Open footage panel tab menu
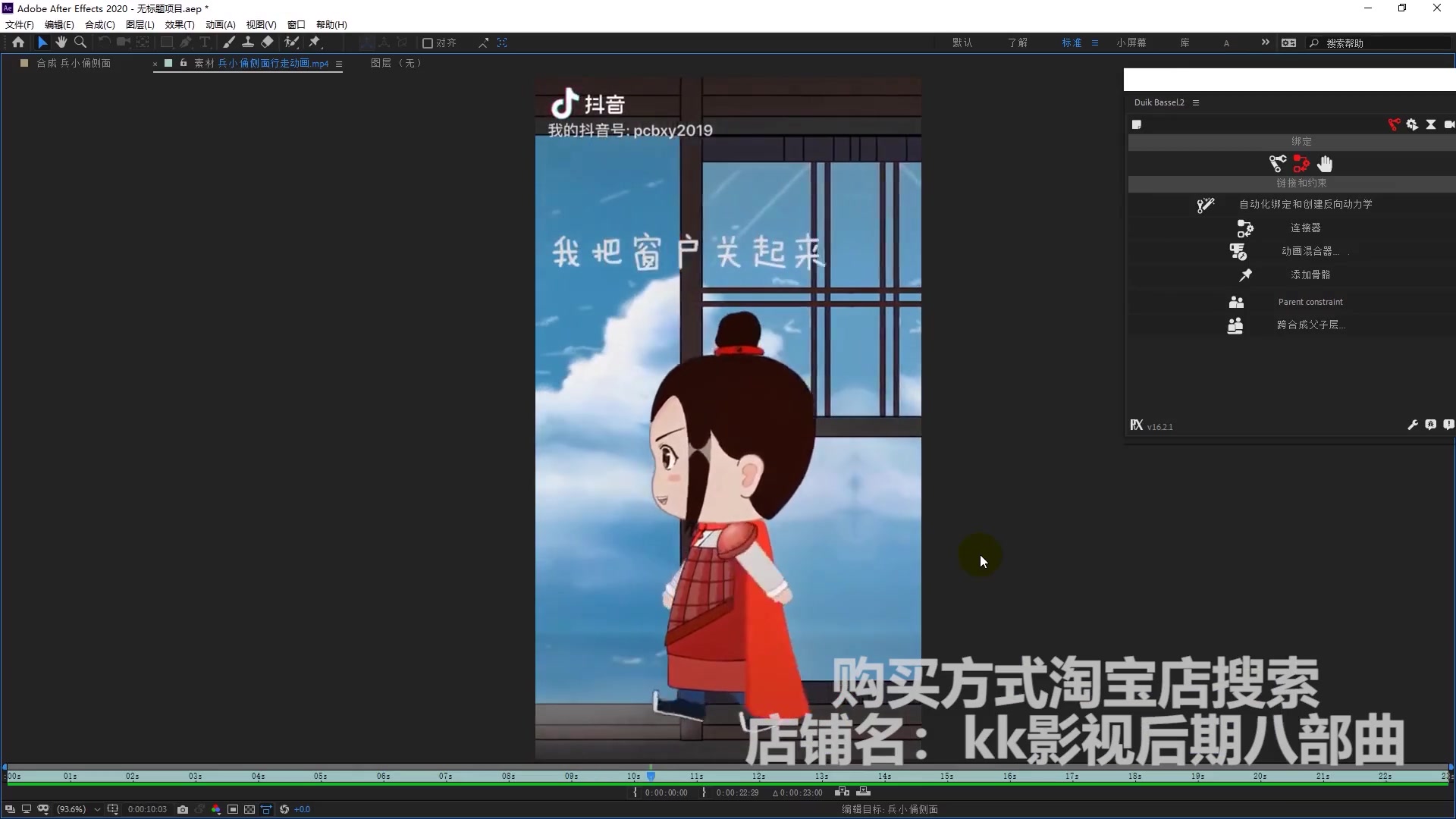 (x=339, y=64)
